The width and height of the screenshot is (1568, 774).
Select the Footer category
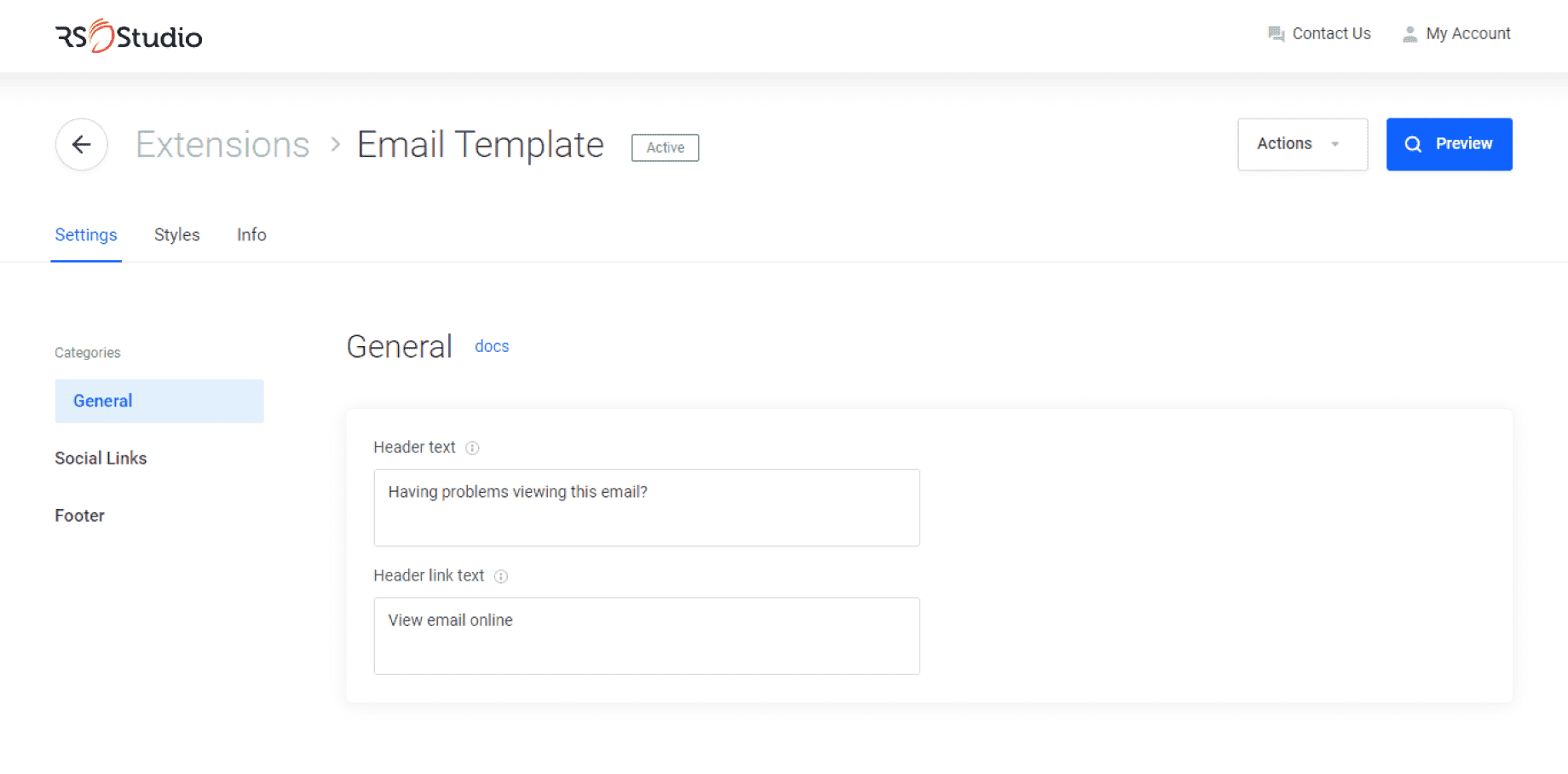click(80, 516)
